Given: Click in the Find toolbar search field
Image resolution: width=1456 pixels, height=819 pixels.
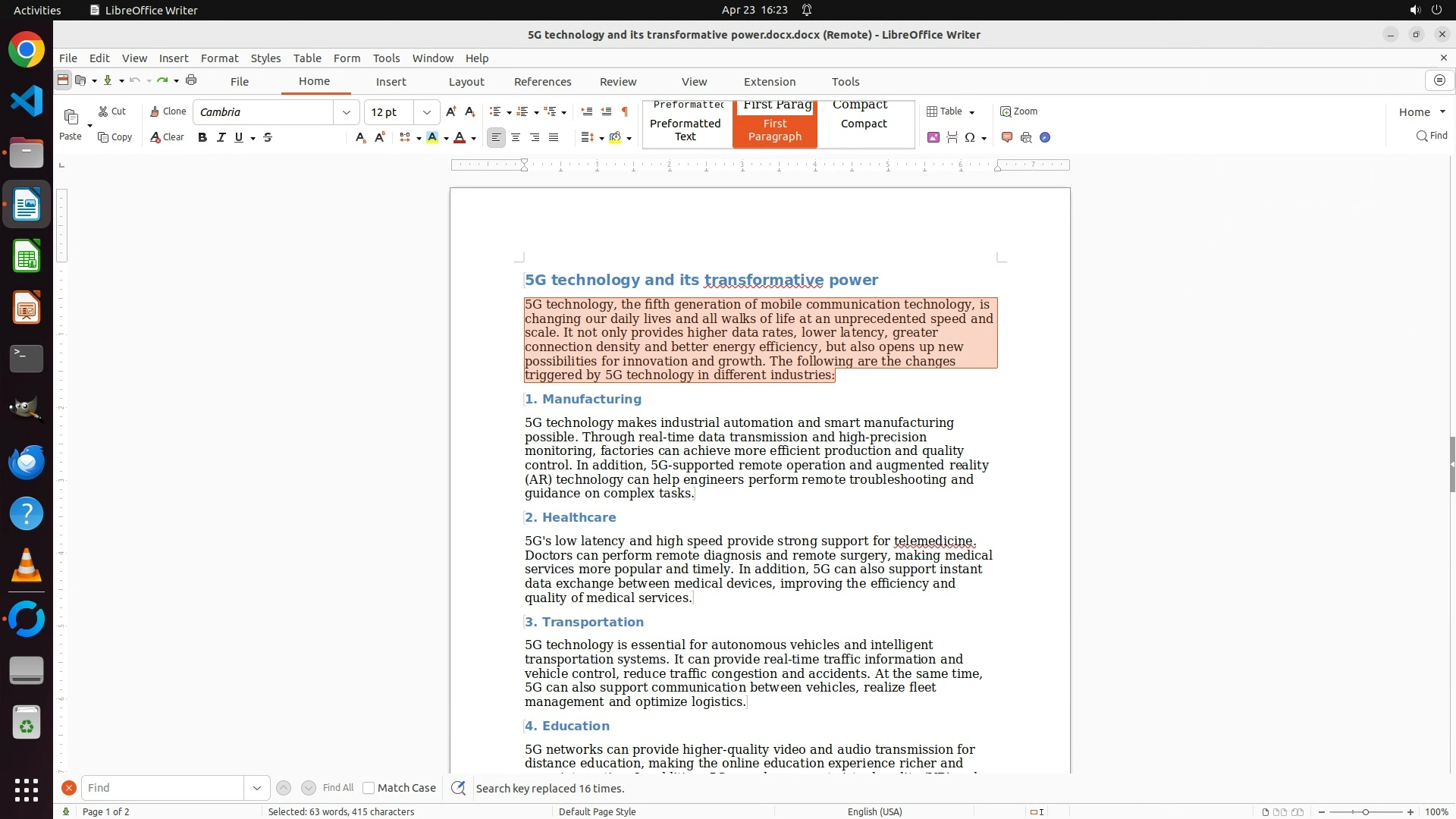Looking at the screenshot, I should coord(163,788).
